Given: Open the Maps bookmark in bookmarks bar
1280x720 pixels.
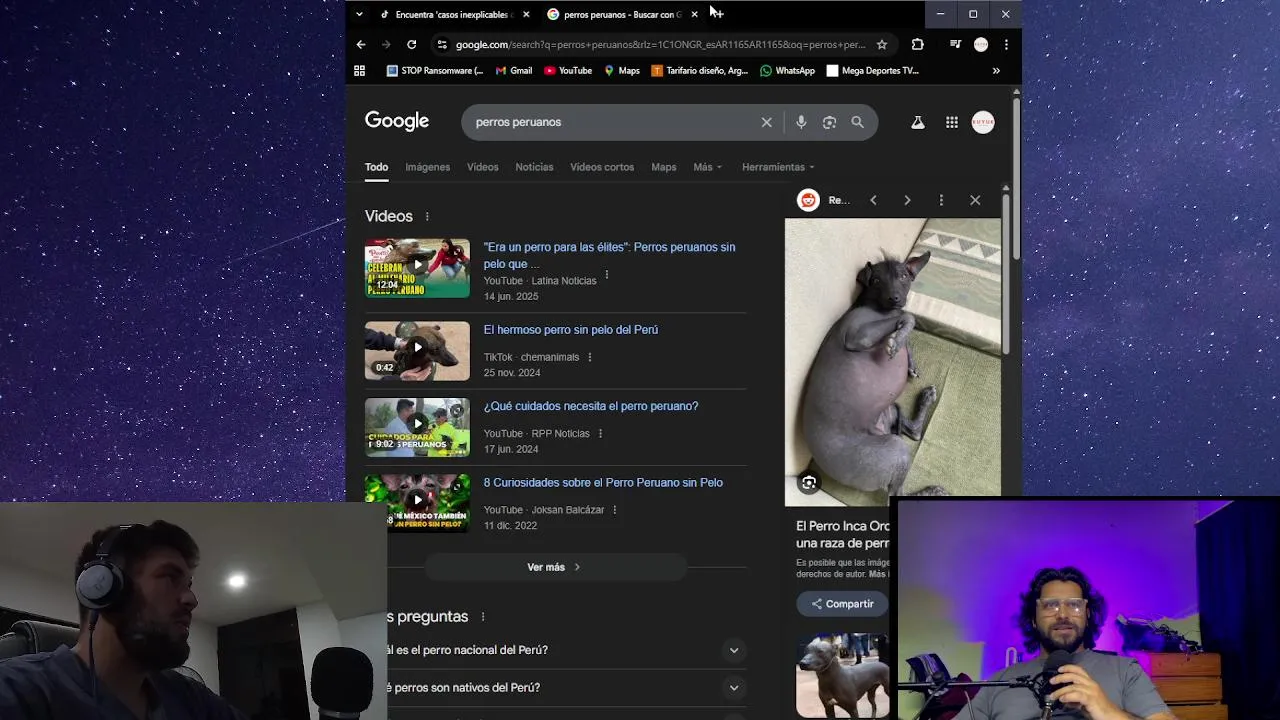Looking at the screenshot, I should pyautogui.click(x=621, y=71).
